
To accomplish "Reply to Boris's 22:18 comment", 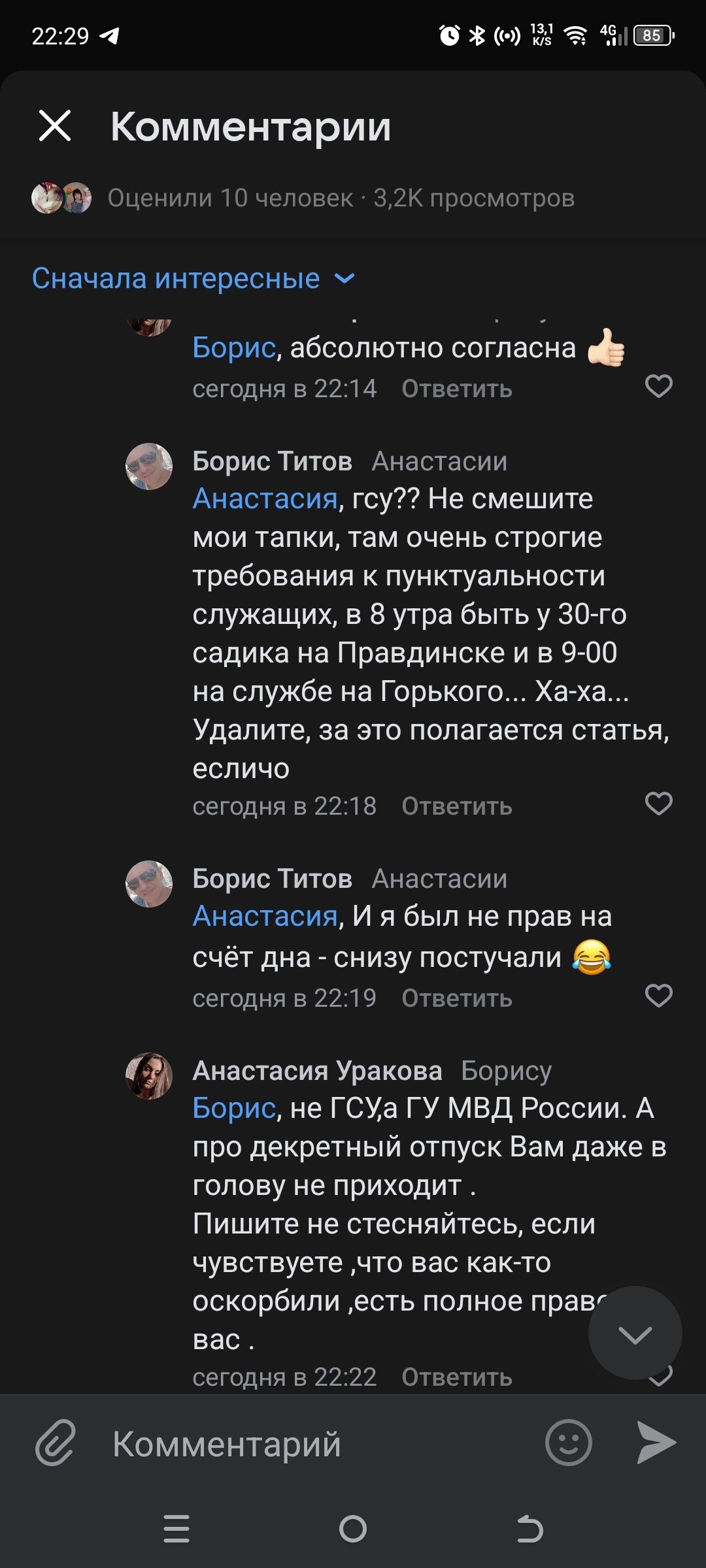I will point(456,807).
